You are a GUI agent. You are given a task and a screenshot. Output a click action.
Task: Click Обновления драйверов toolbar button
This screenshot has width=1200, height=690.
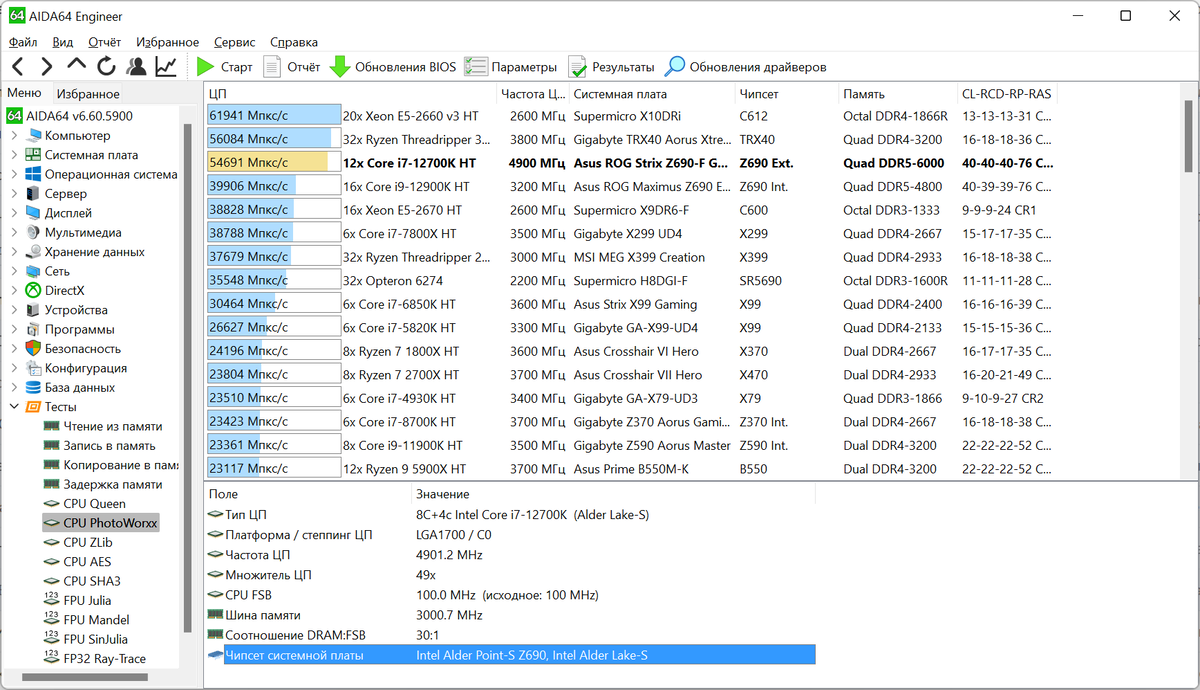coord(746,67)
